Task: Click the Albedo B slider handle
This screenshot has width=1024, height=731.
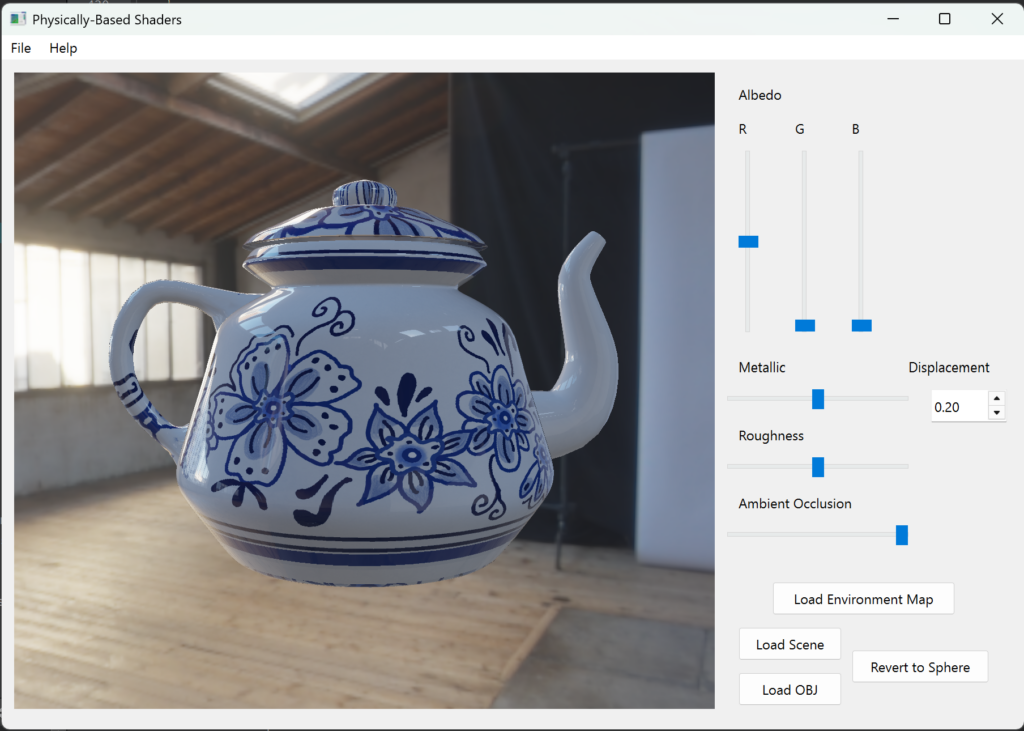Action: click(861, 325)
